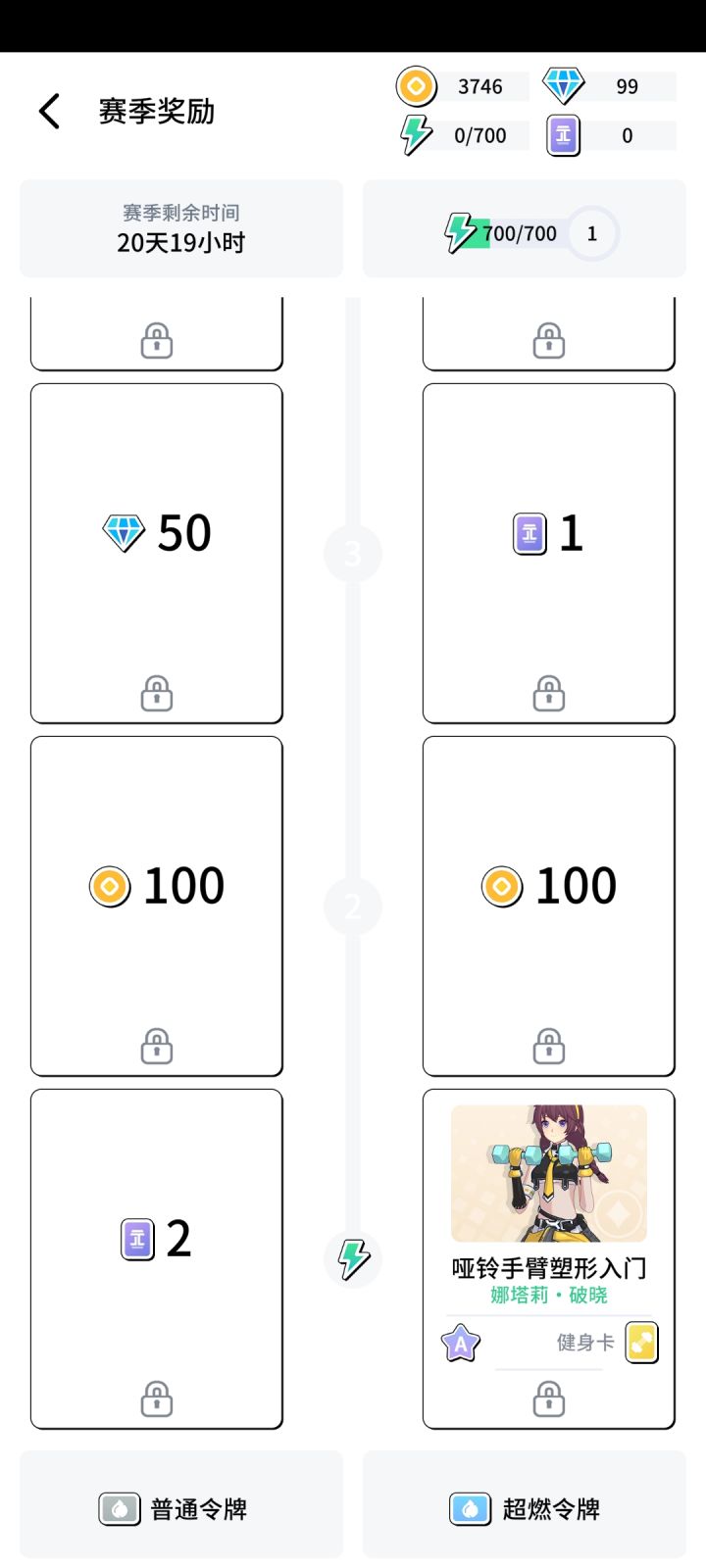The height and width of the screenshot is (1568, 706).
Task: Tap the level 3 marker on the track
Action: [353, 554]
